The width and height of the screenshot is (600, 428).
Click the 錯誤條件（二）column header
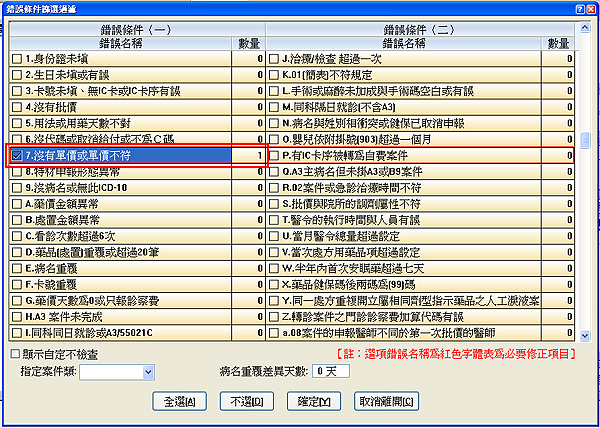tap(422, 30)
